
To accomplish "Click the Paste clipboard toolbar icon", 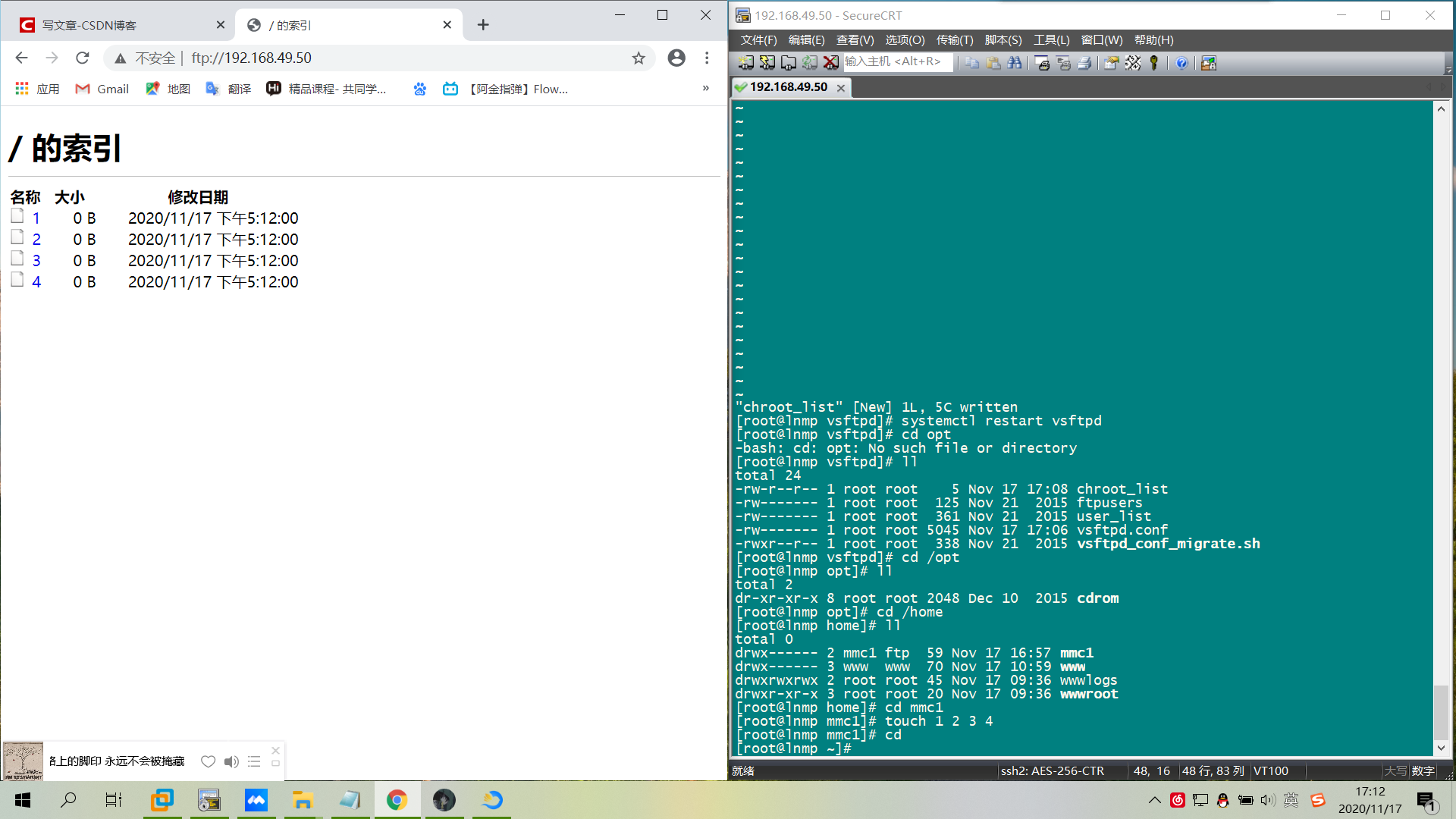I will coord(993,63).
